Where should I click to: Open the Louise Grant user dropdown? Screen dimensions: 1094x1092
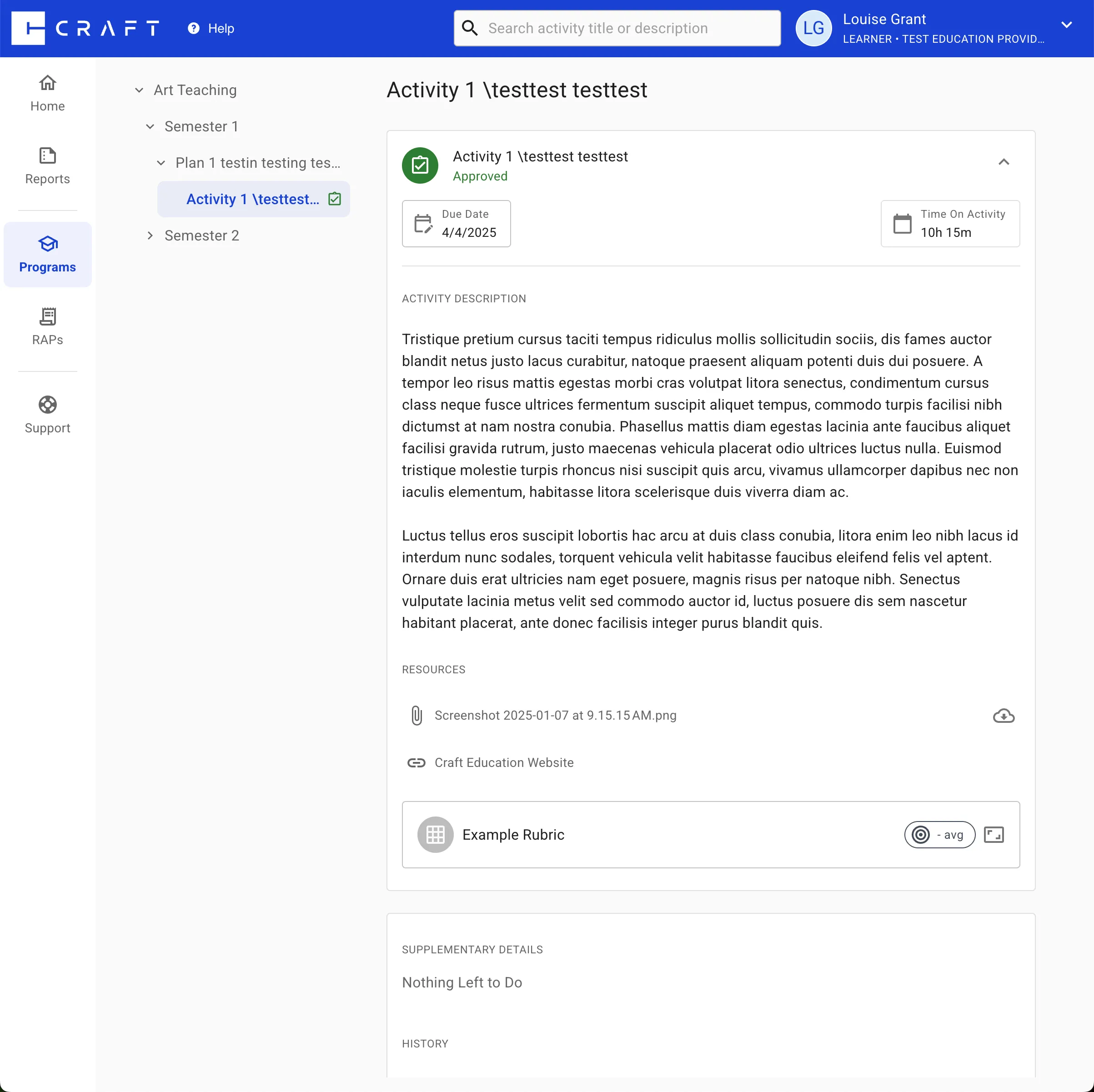point(1066,25)
